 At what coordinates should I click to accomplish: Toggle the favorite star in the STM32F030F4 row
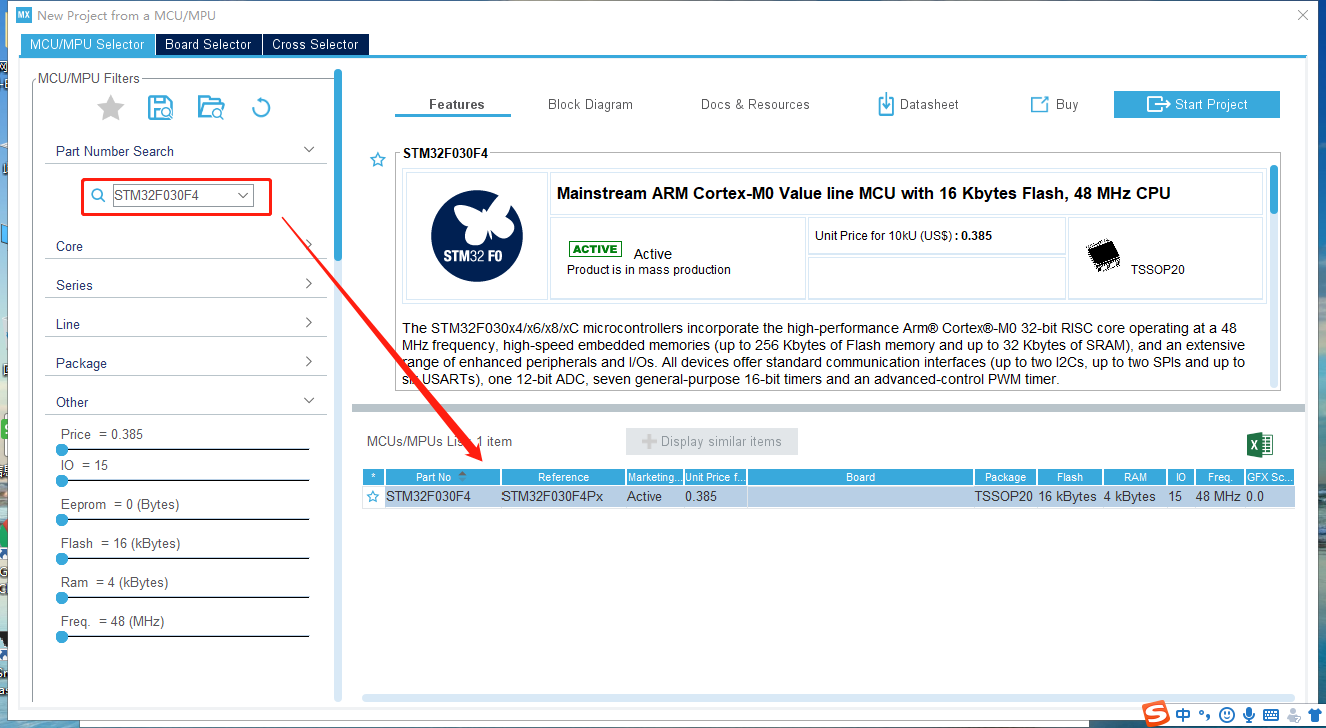373,496
